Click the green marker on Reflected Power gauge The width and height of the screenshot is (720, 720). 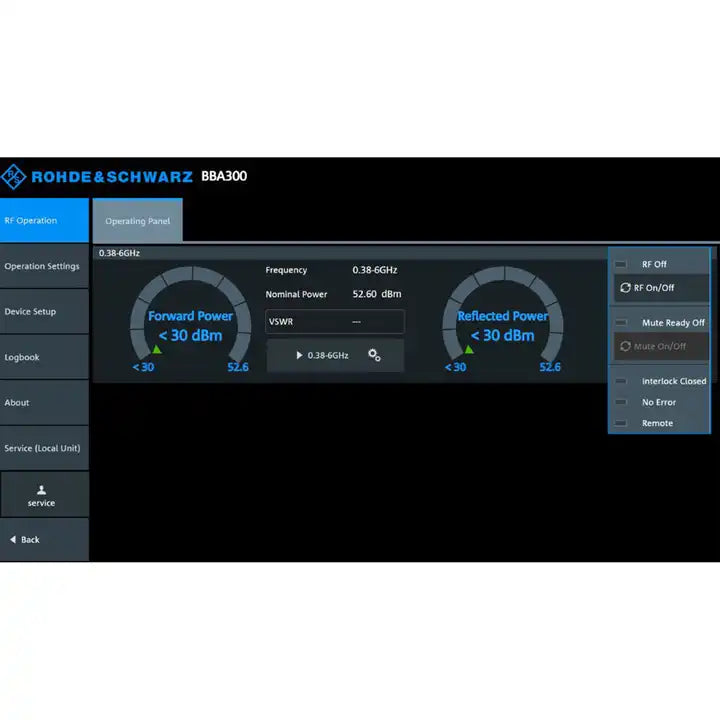(x=468, y=350)
